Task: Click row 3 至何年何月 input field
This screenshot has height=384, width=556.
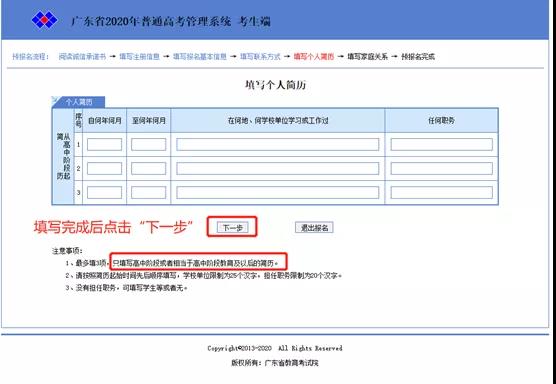Action: pos(148,193)
